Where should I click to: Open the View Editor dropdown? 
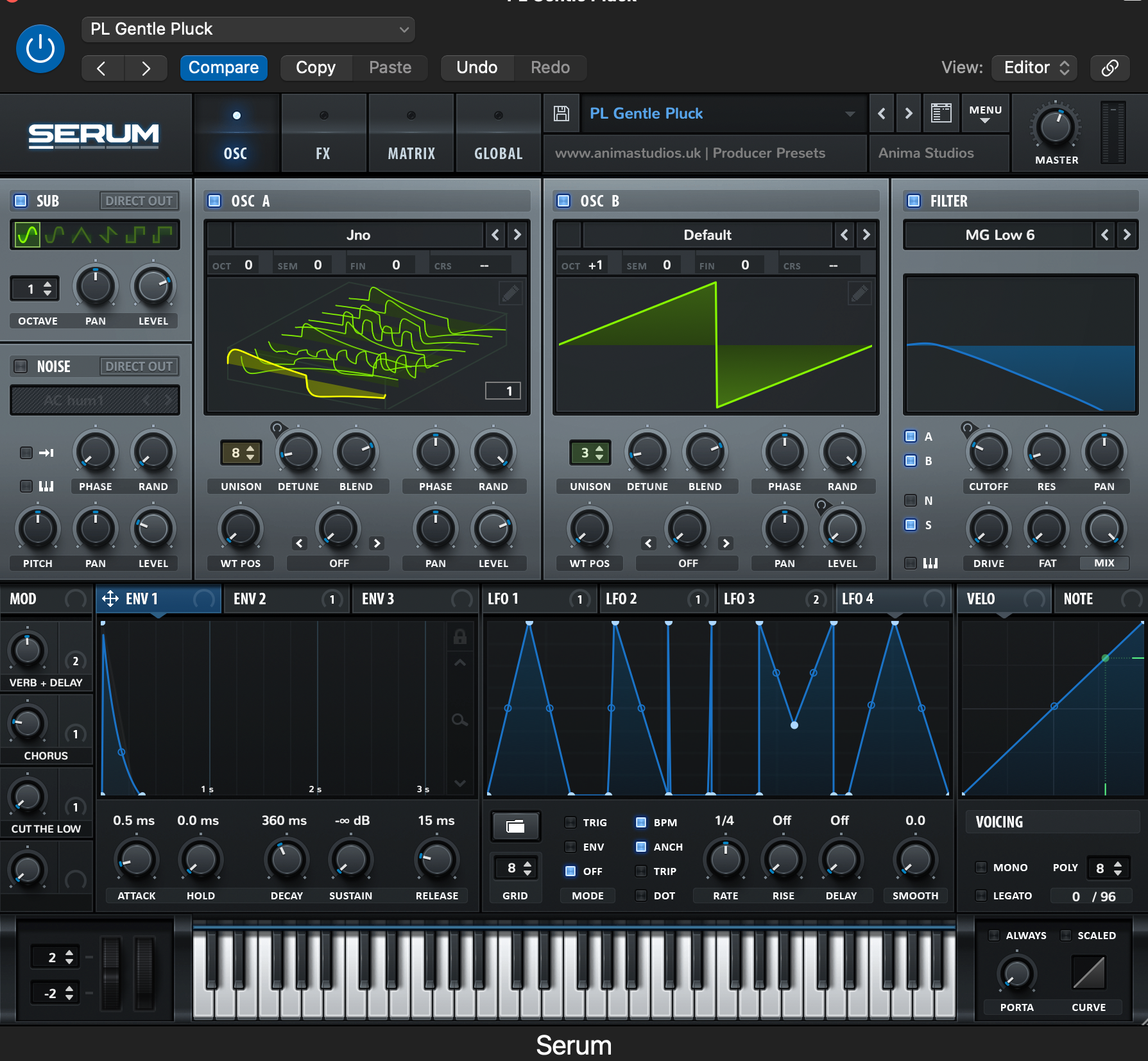[1034, 68]
